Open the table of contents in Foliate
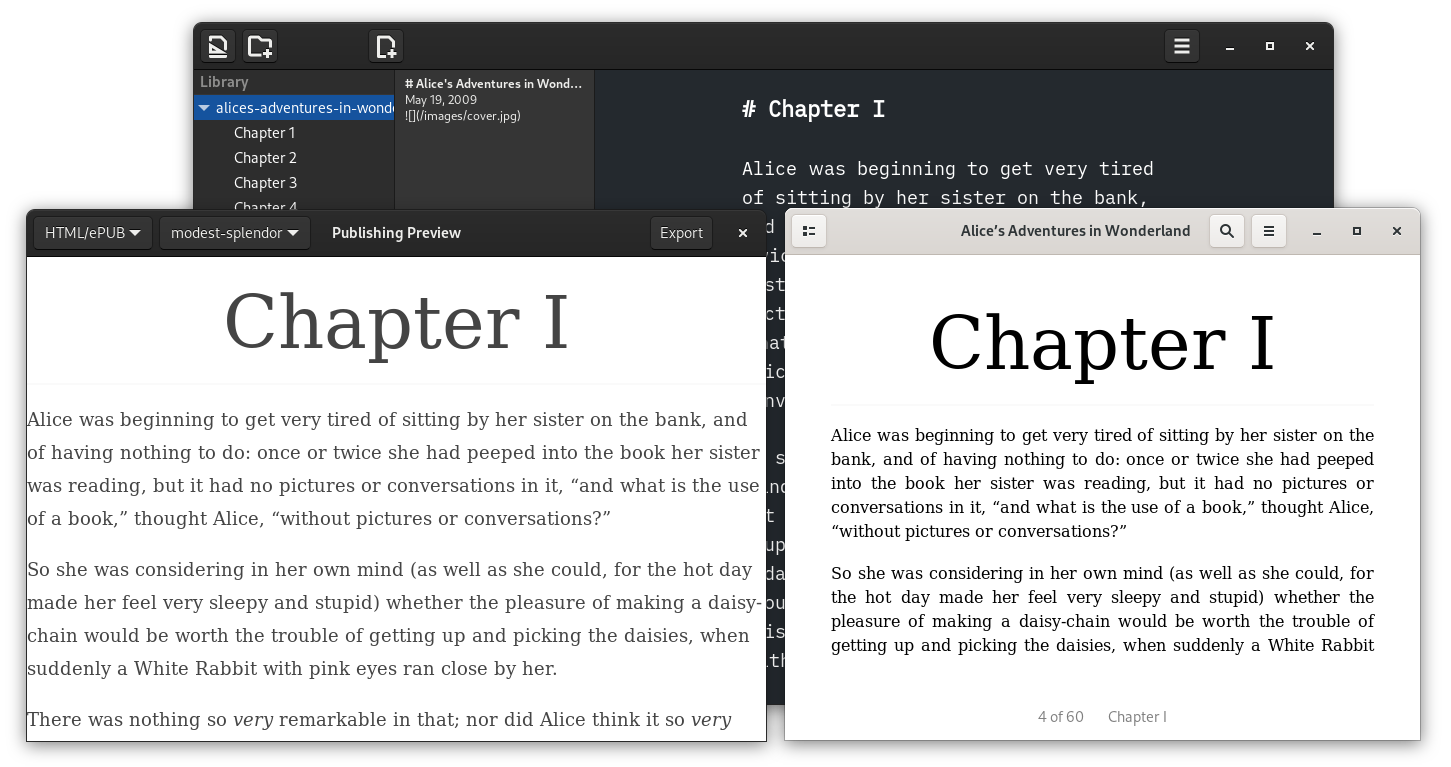 [x=809, y=231]
